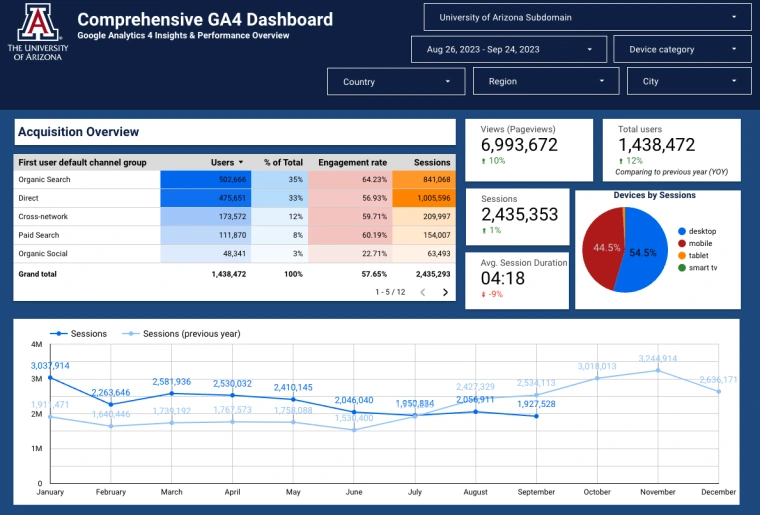The image size is (760, 515).
Task: Toggle desktop legend item in Devices chart
Action: (x=697, y=231)
